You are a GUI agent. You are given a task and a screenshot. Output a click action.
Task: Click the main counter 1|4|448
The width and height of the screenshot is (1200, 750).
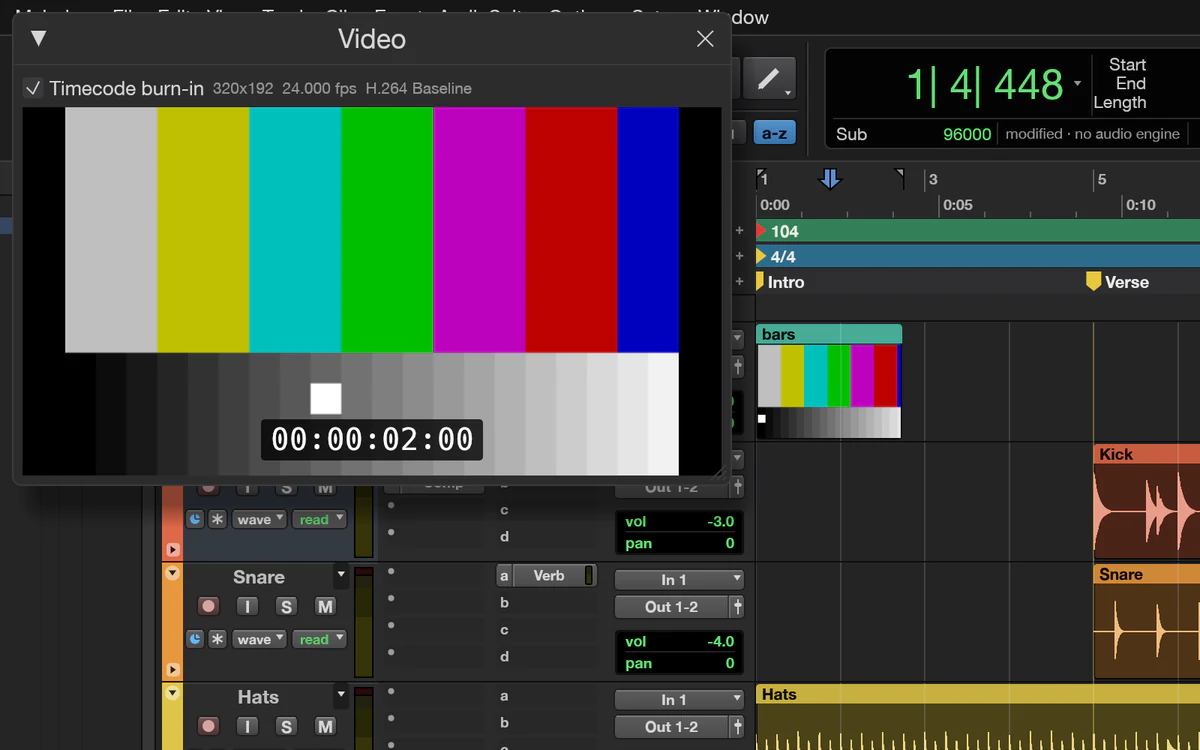[x=984, y=85]
